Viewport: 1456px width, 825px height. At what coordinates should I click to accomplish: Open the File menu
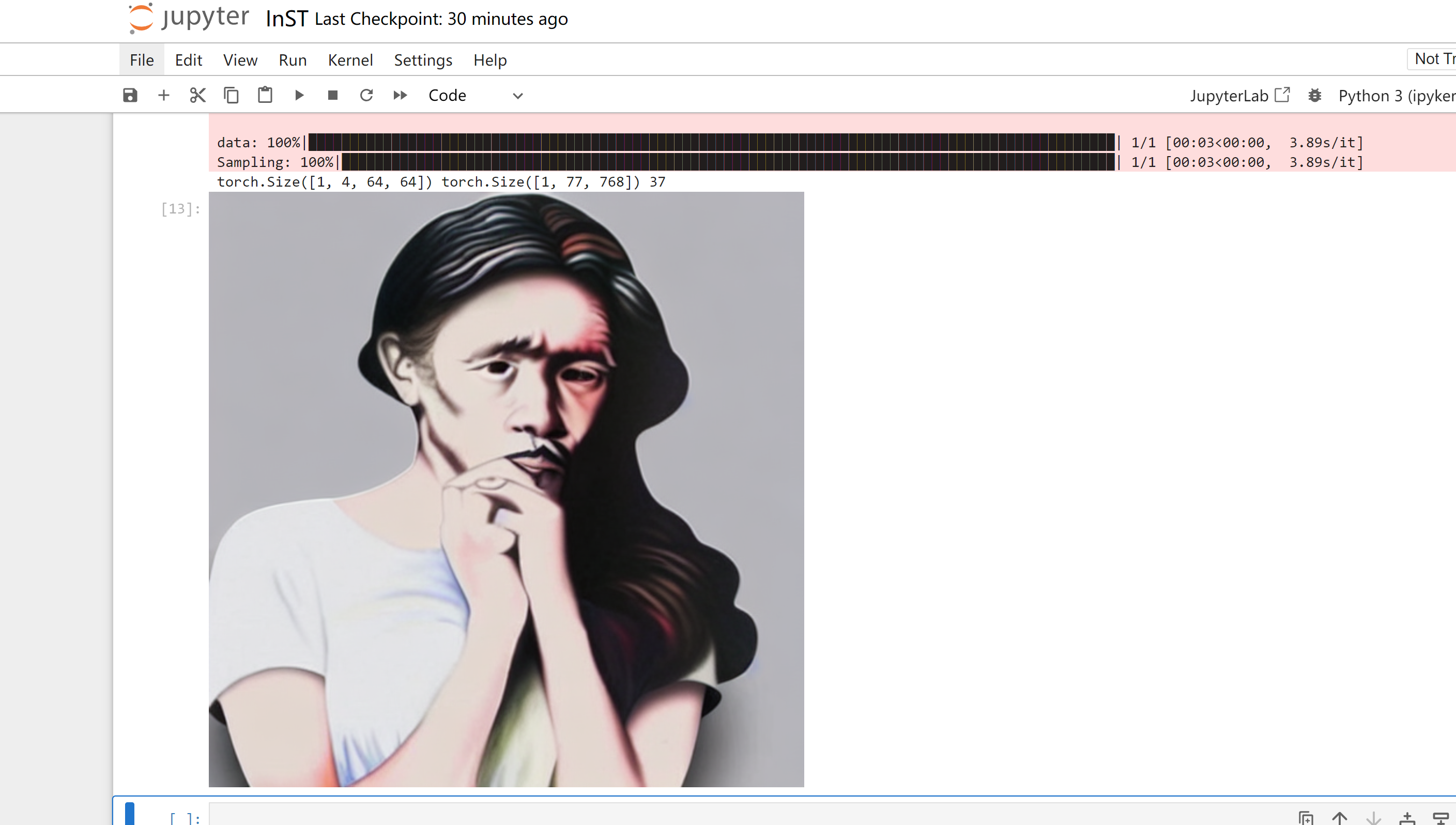142,60
